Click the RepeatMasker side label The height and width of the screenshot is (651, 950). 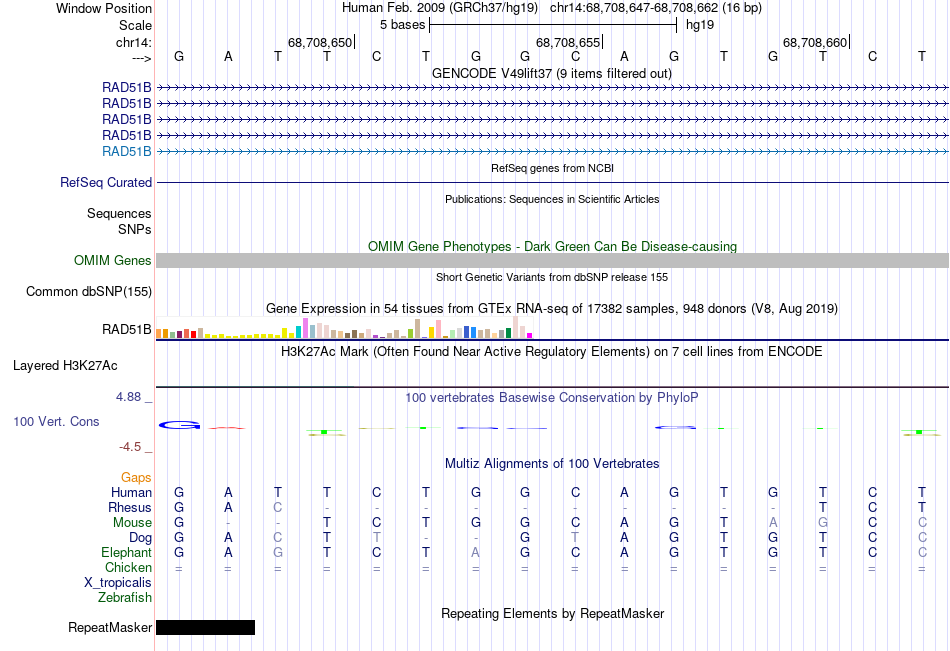pyautogui.click(x=110, y=627)
